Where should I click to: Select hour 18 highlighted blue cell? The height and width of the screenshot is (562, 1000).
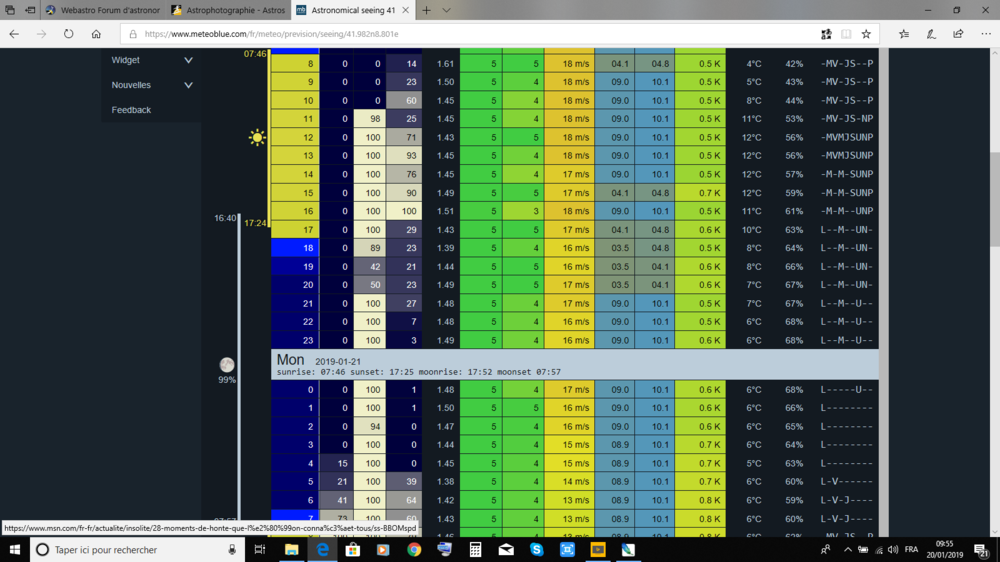tap(295, 248)
